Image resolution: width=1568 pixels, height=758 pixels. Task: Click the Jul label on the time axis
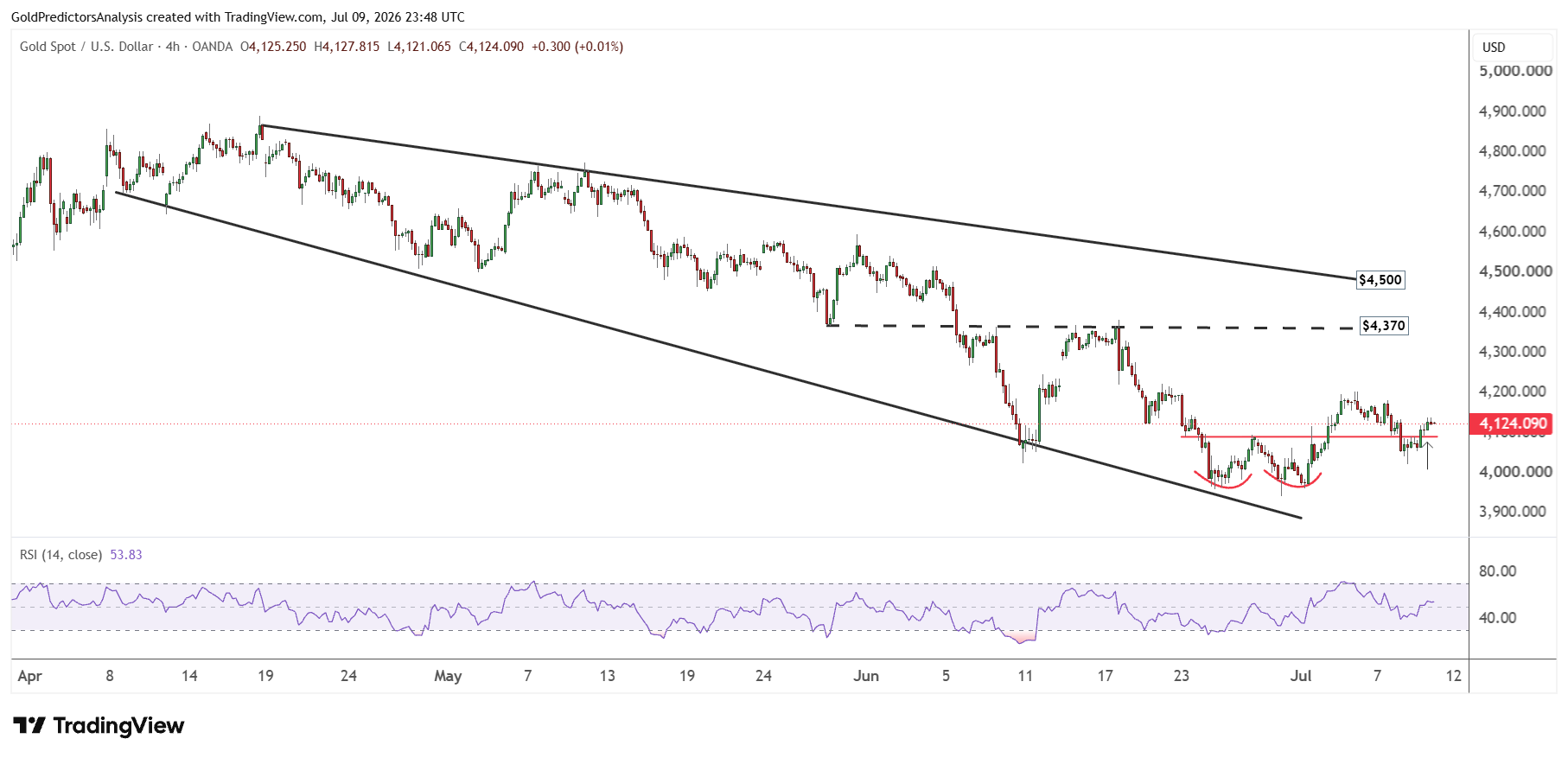(1301, 676)
